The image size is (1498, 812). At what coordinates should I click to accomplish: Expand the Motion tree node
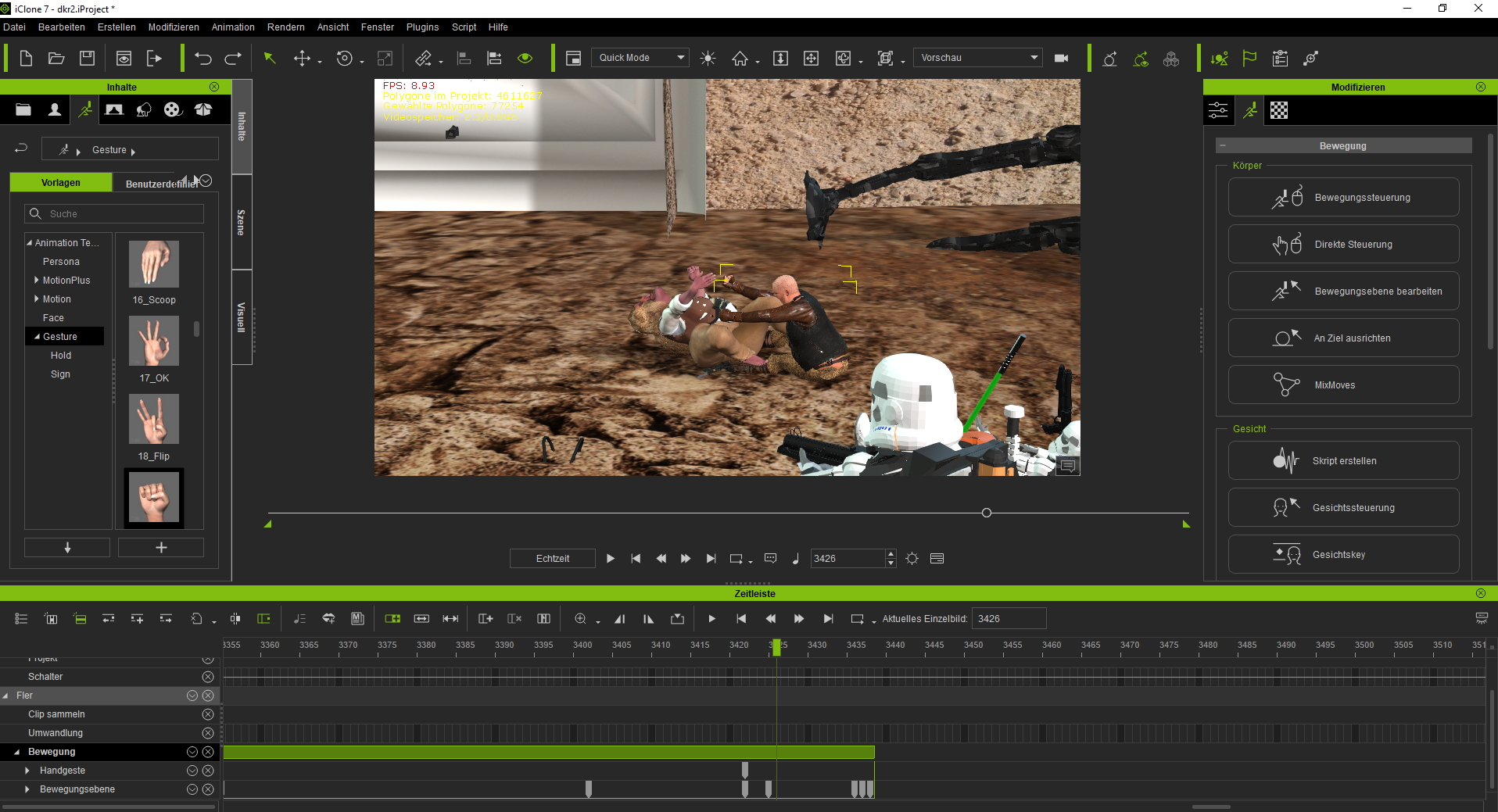point(37,299)
